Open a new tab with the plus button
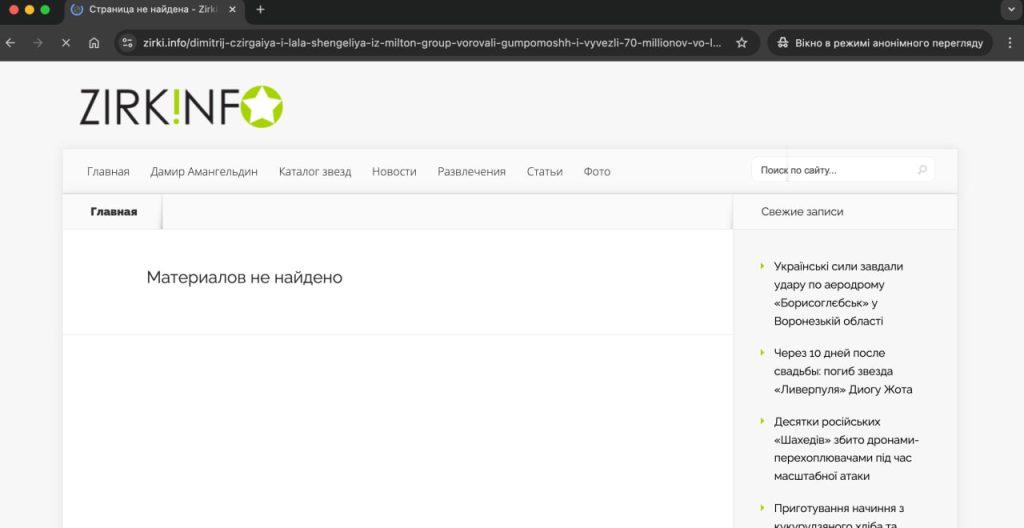Image resolution: width=1024 pixels, height=528 pixels. pos(261,10)
